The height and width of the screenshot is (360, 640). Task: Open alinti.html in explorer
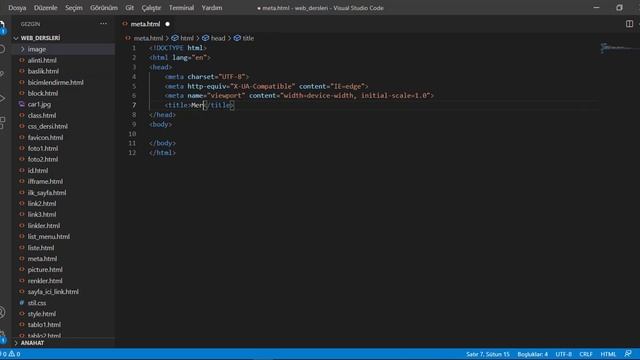(x=42, y=60)
